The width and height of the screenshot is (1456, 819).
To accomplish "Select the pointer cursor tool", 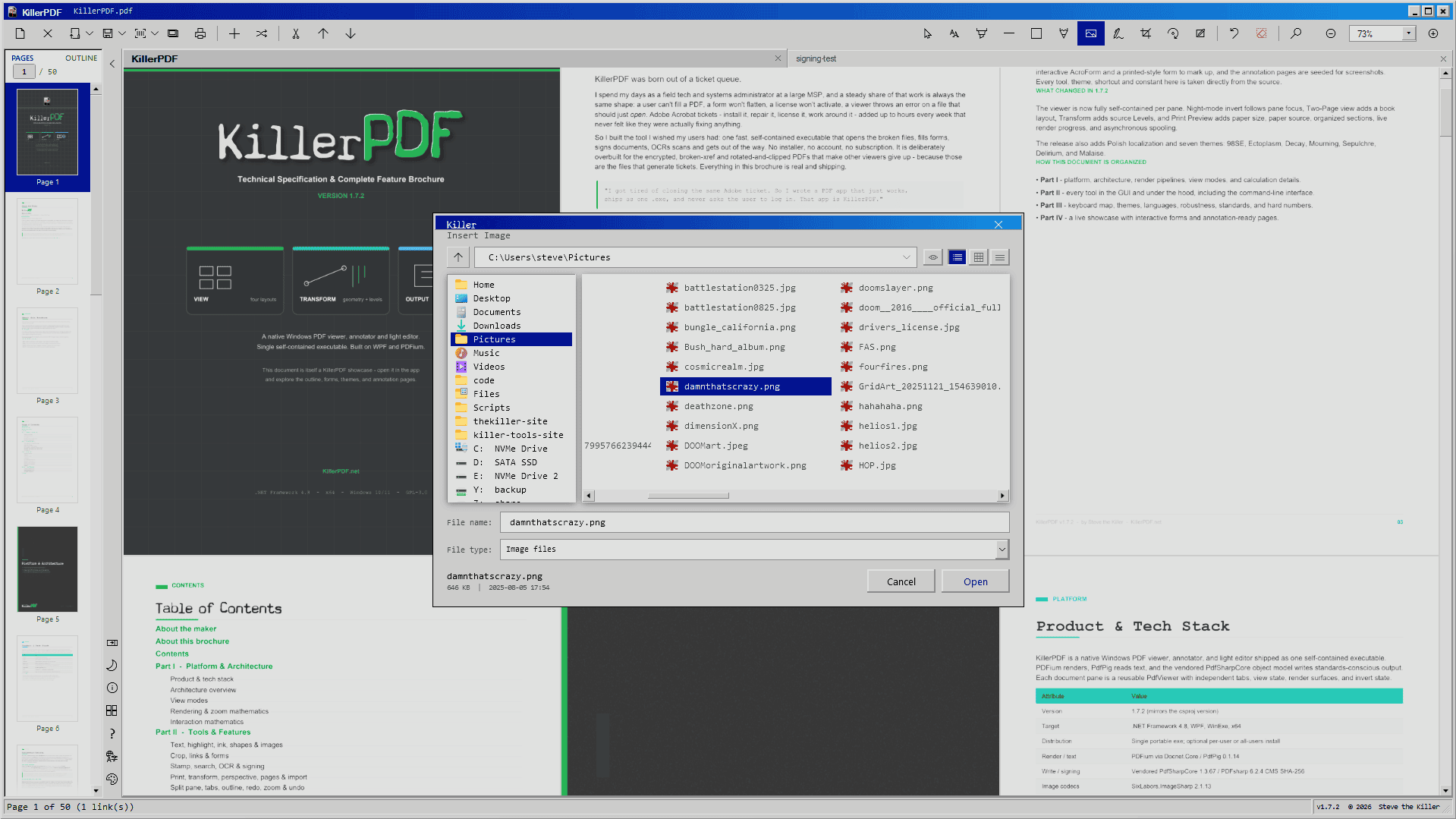I will [x=927, y=33].
